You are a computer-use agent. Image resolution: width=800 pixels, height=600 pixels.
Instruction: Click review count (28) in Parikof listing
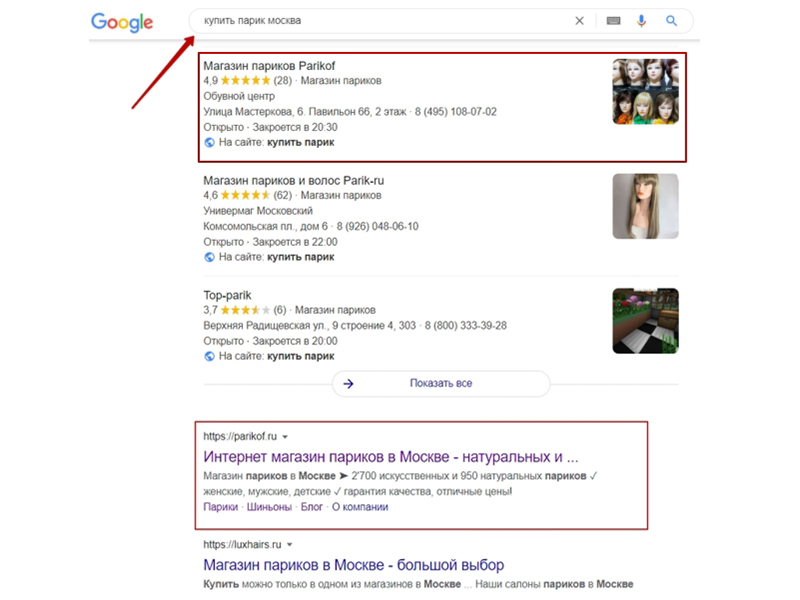tap(283, 81)
